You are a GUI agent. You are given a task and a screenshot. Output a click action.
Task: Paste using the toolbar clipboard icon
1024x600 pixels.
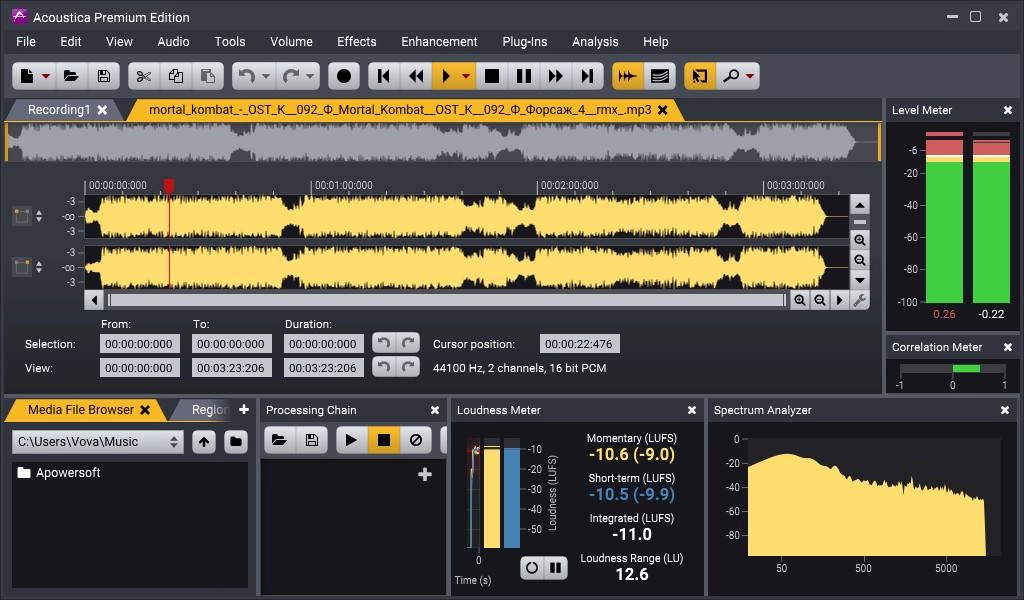tap(208, 76)
